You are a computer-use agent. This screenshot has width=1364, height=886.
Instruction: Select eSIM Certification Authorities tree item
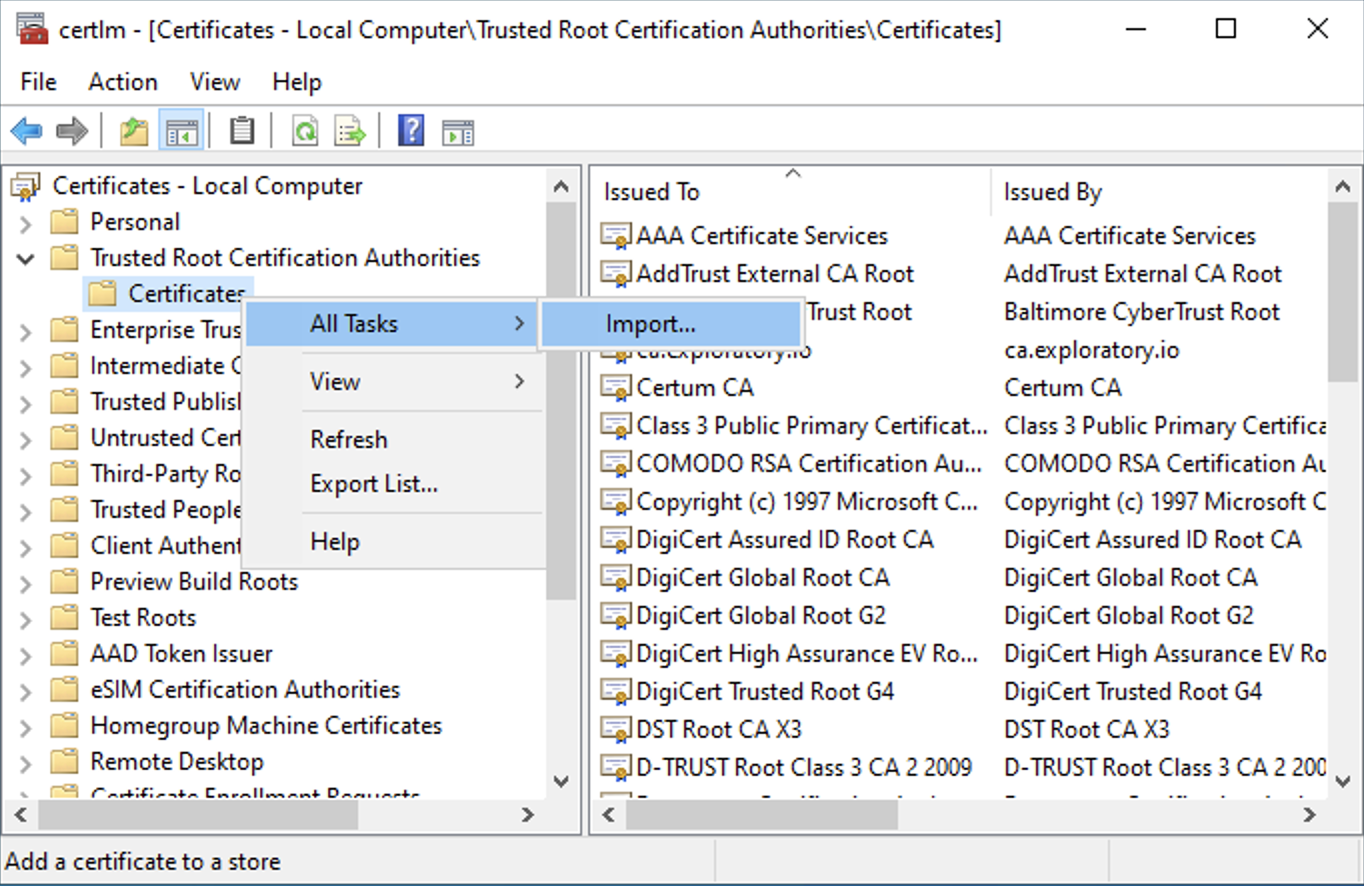click(x=245, y=689)
